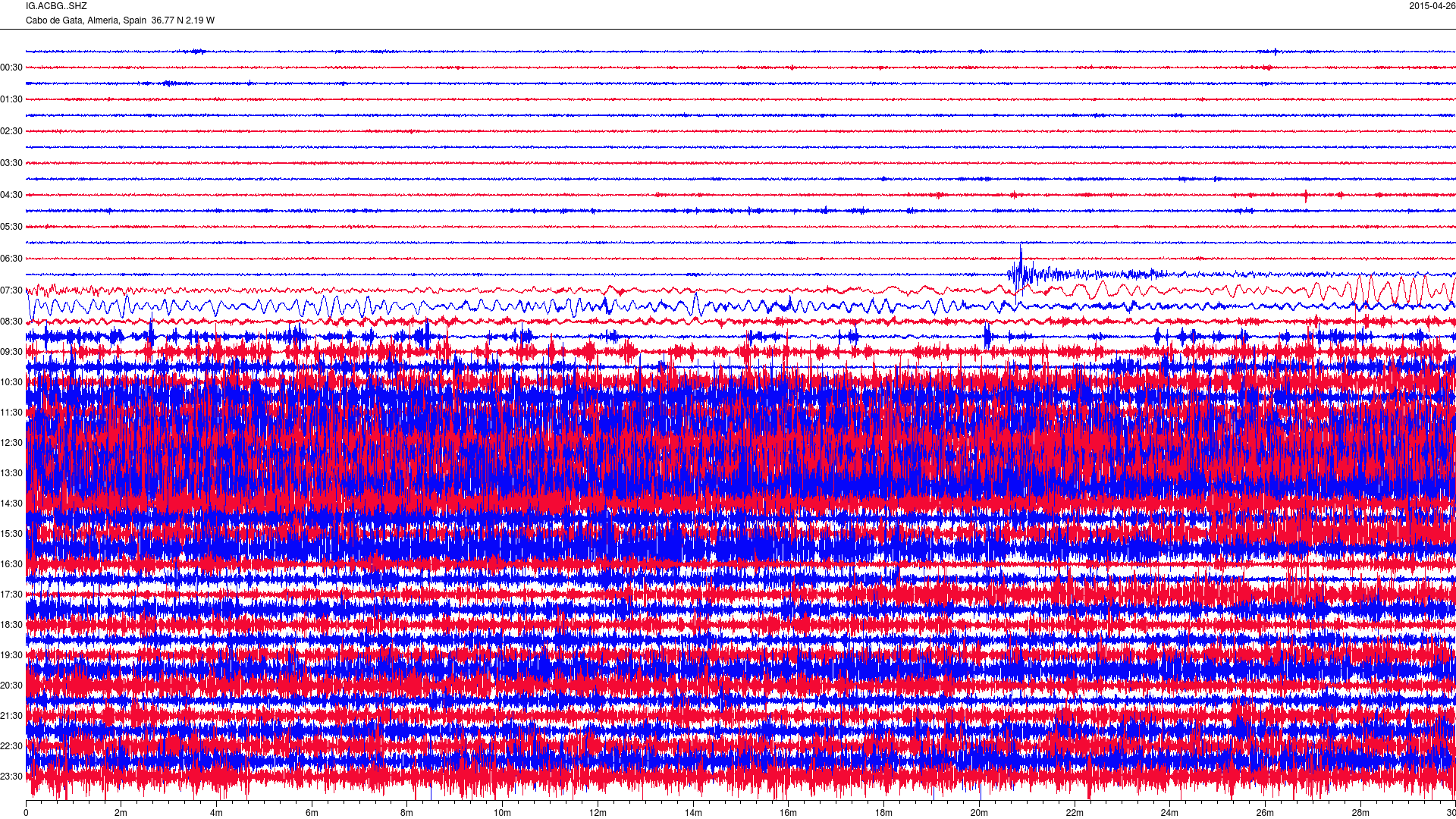1456x819 pixels.
Task: Select the 18:30 time label
Action: click(x=11, y=625)
